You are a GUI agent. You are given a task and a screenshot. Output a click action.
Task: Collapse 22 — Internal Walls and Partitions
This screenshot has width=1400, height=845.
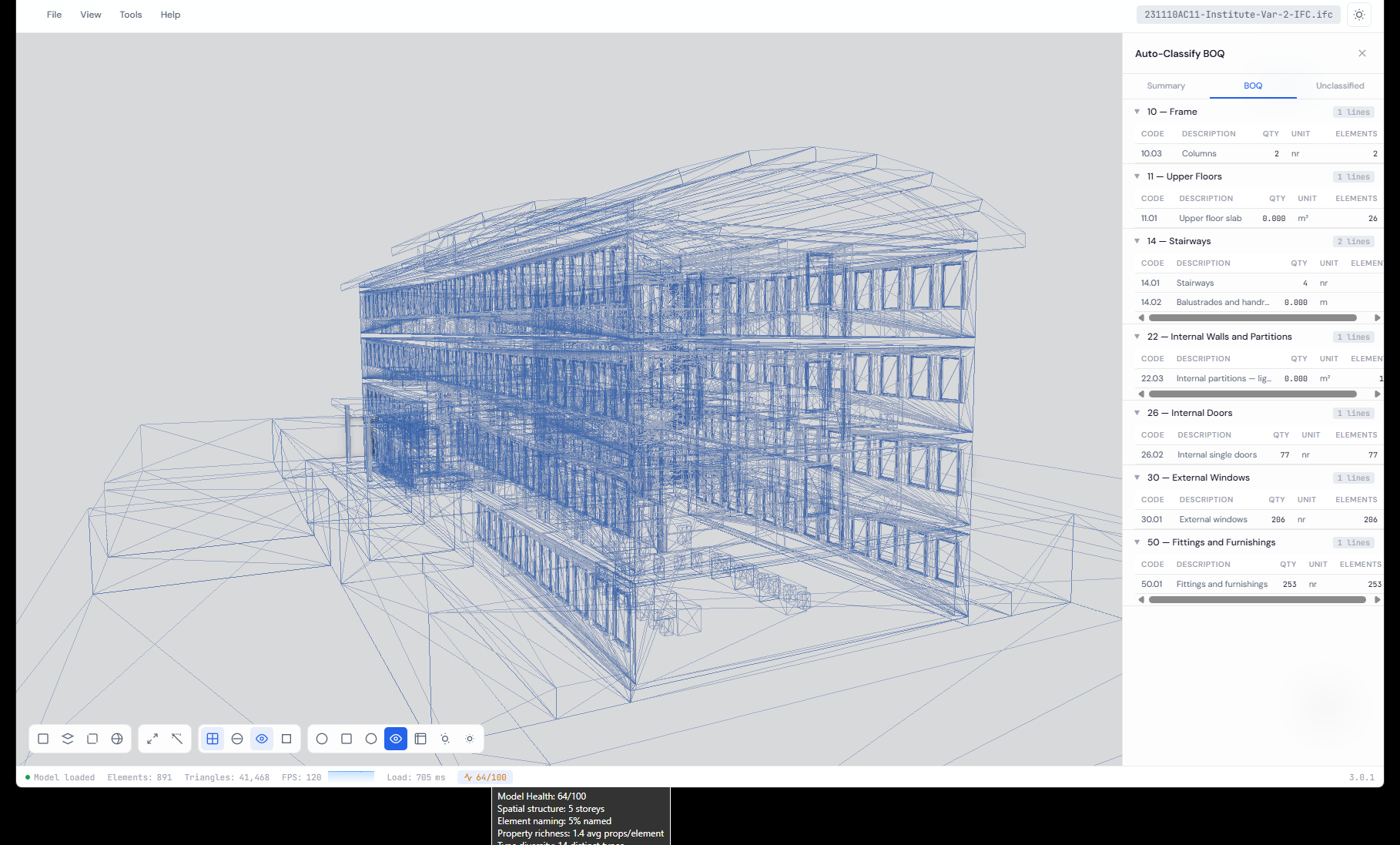(x=1137, y=337)
